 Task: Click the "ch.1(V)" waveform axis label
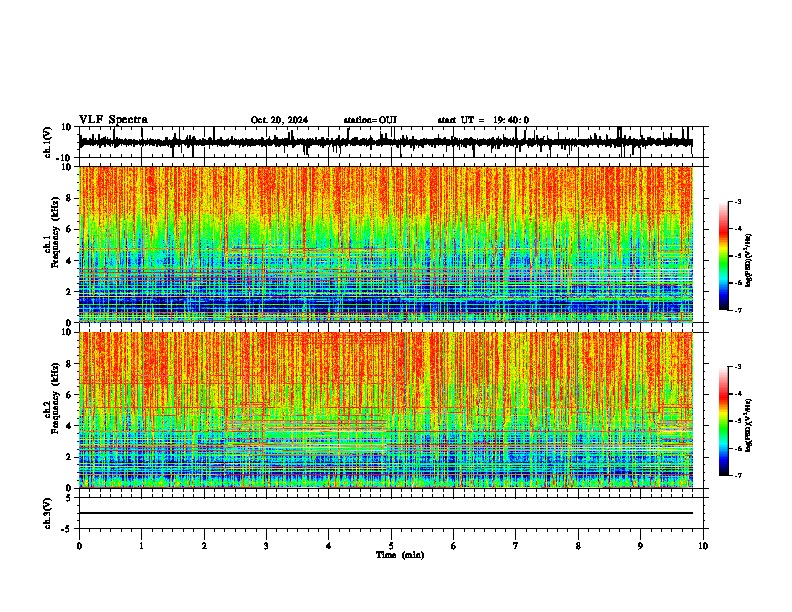[x=48, y=142]
